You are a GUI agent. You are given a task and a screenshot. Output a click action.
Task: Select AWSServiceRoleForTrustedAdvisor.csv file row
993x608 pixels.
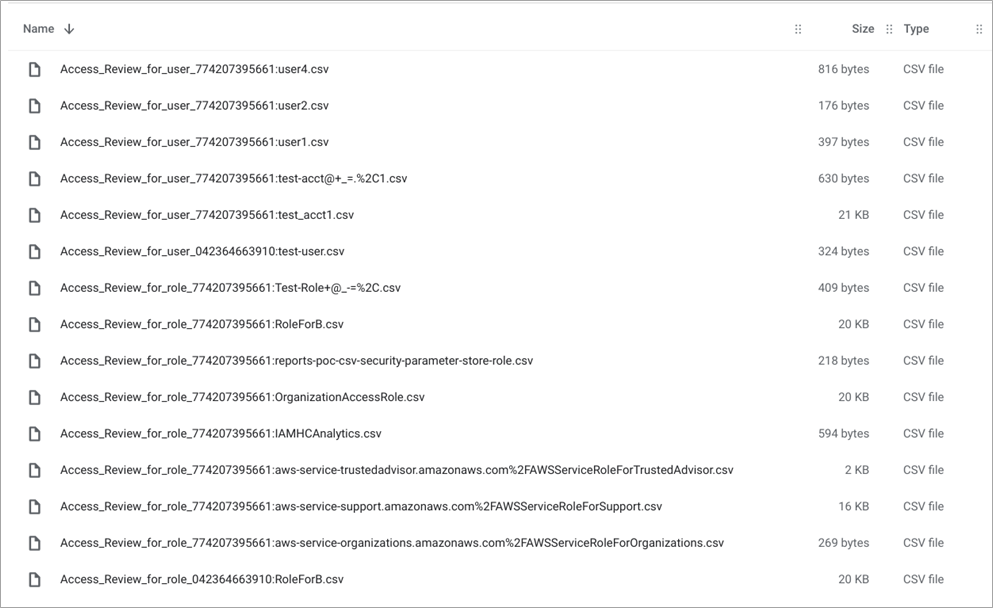pos(396,470)
